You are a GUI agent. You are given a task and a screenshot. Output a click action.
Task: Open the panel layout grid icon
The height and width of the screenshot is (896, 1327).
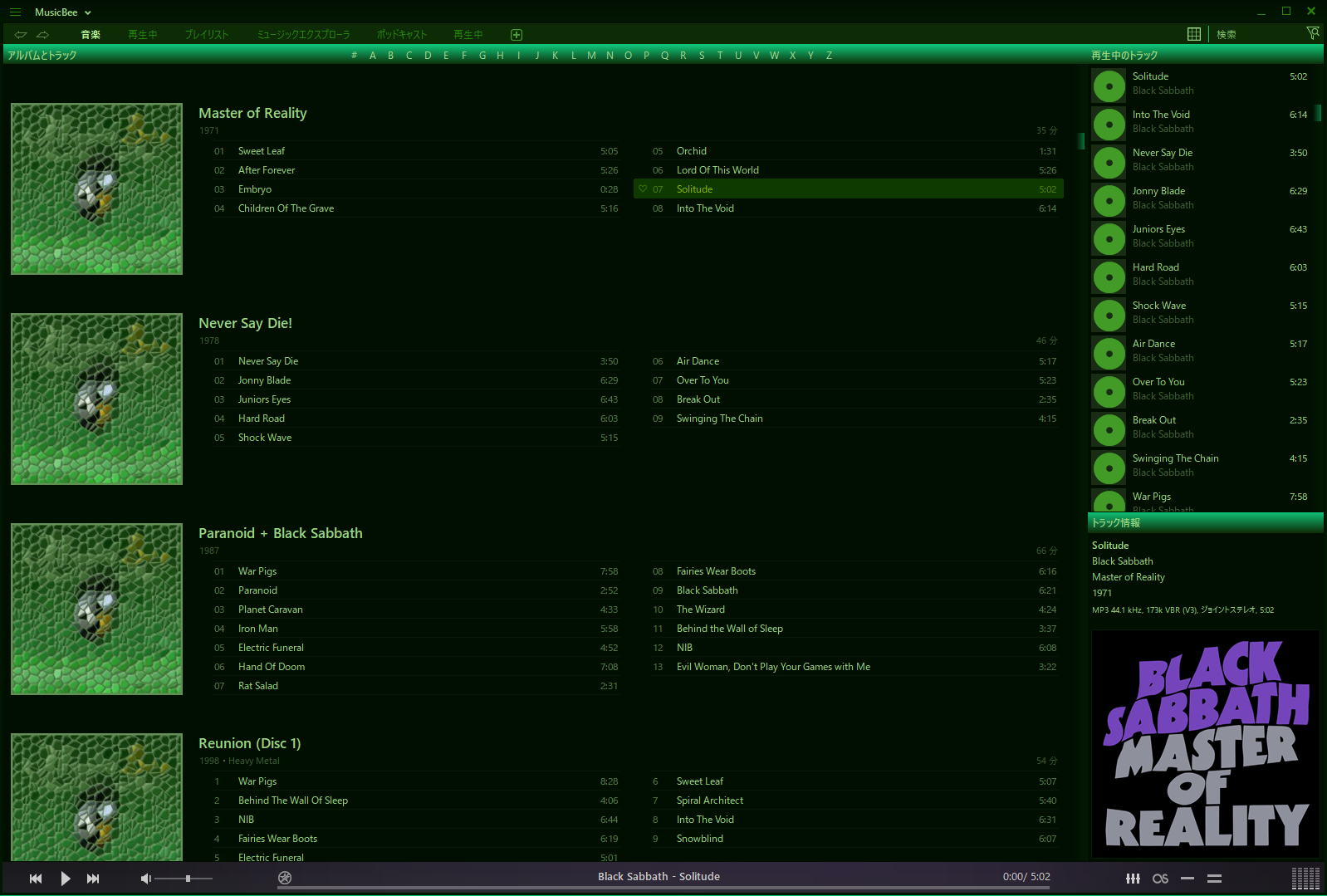(1194, 34)
